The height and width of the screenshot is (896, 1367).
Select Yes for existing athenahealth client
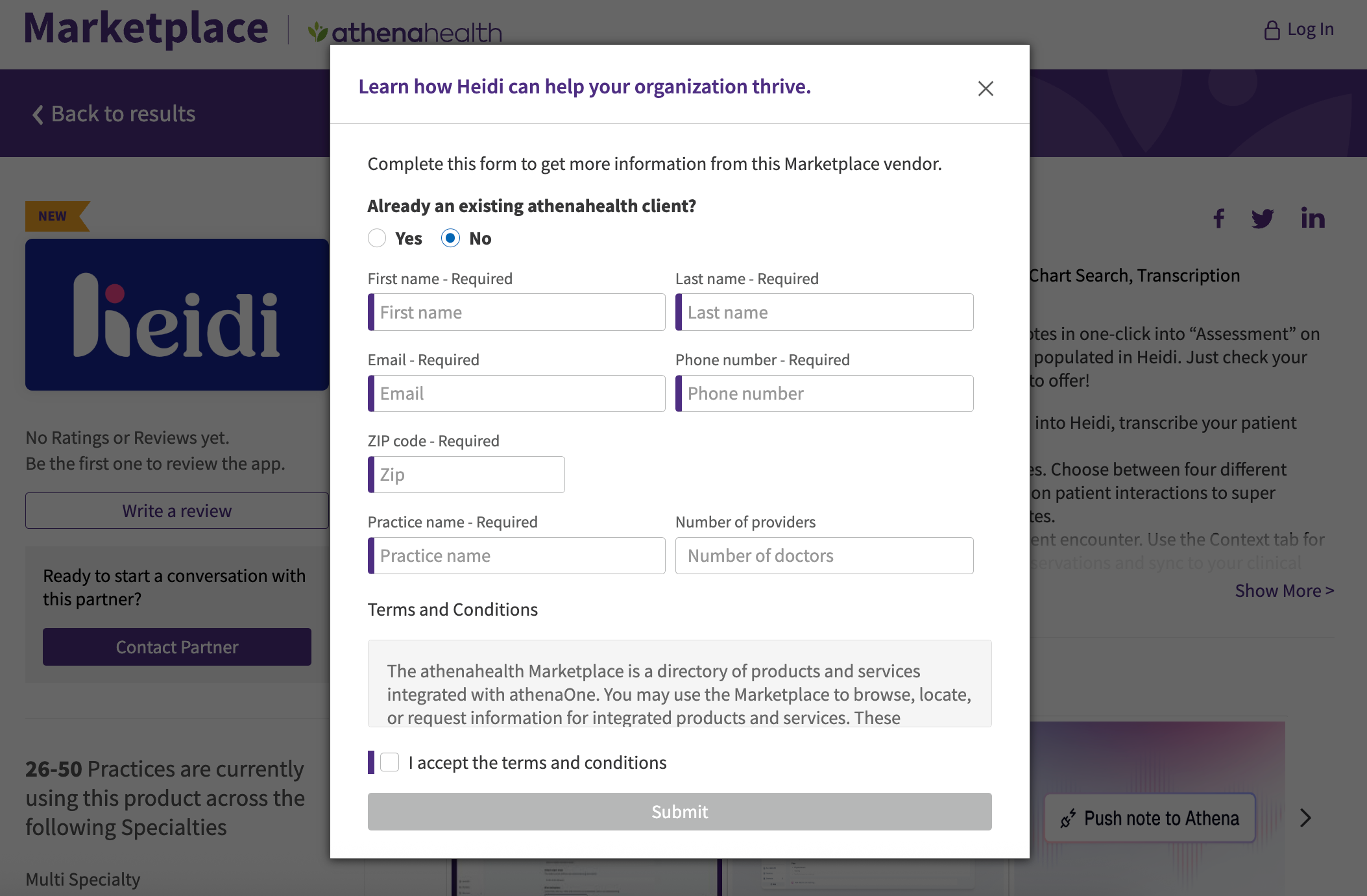(377, 238)
